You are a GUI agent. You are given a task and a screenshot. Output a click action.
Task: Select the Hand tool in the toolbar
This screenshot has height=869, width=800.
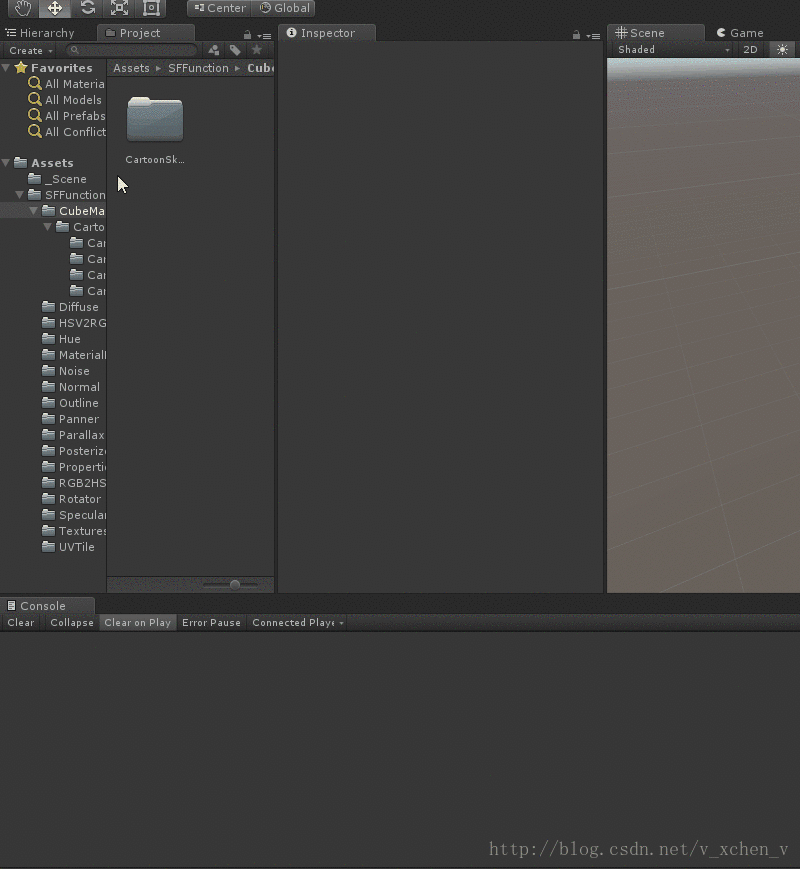[20, 8]
